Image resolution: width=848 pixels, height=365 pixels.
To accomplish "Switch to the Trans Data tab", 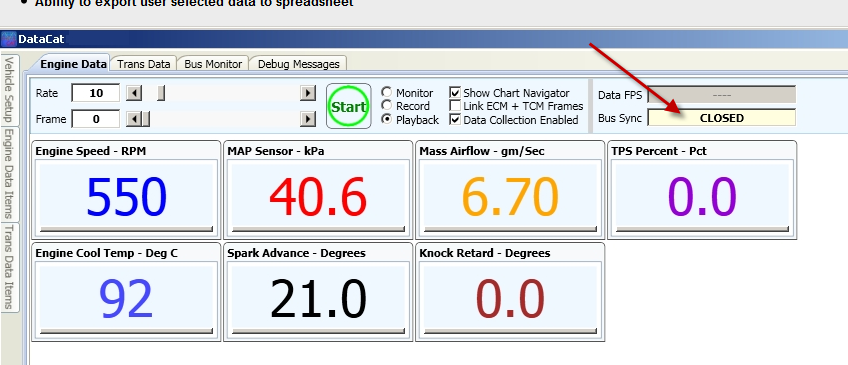I will click(143, 64).
